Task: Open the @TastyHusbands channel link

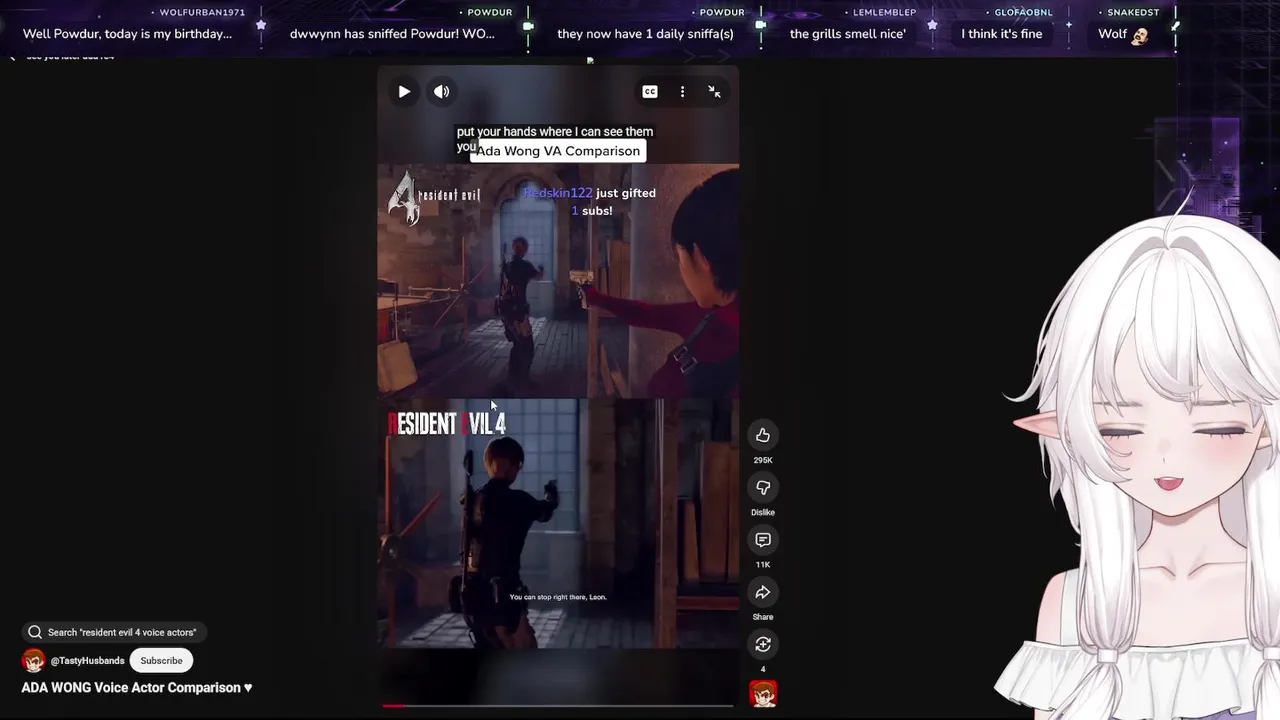Action: (x=87, y=661)
